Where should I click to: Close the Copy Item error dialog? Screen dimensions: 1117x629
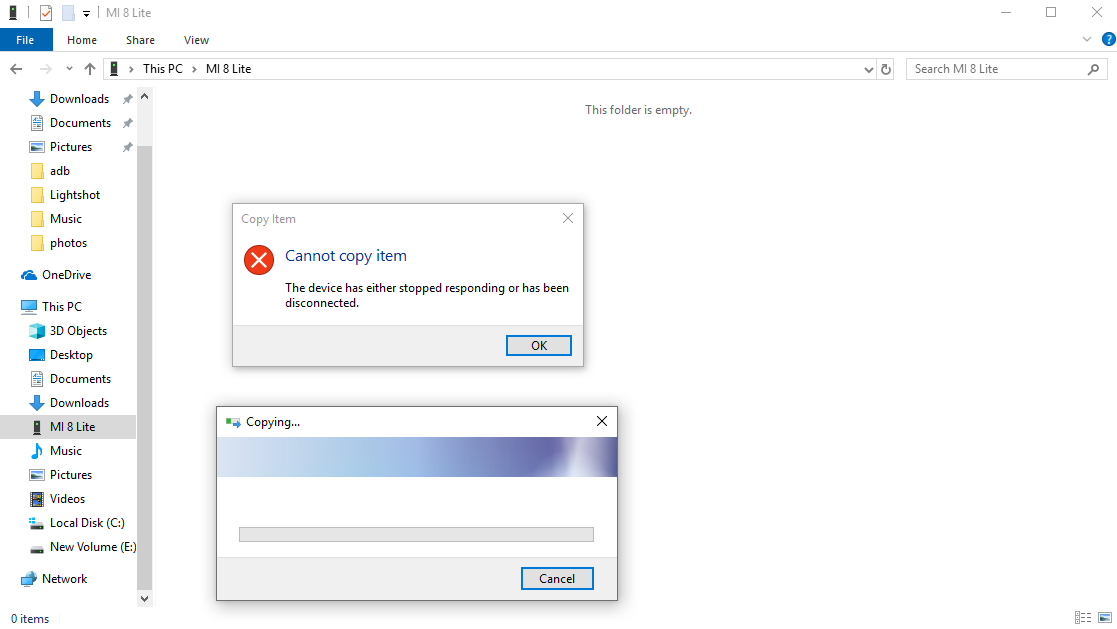coord(568,218)
